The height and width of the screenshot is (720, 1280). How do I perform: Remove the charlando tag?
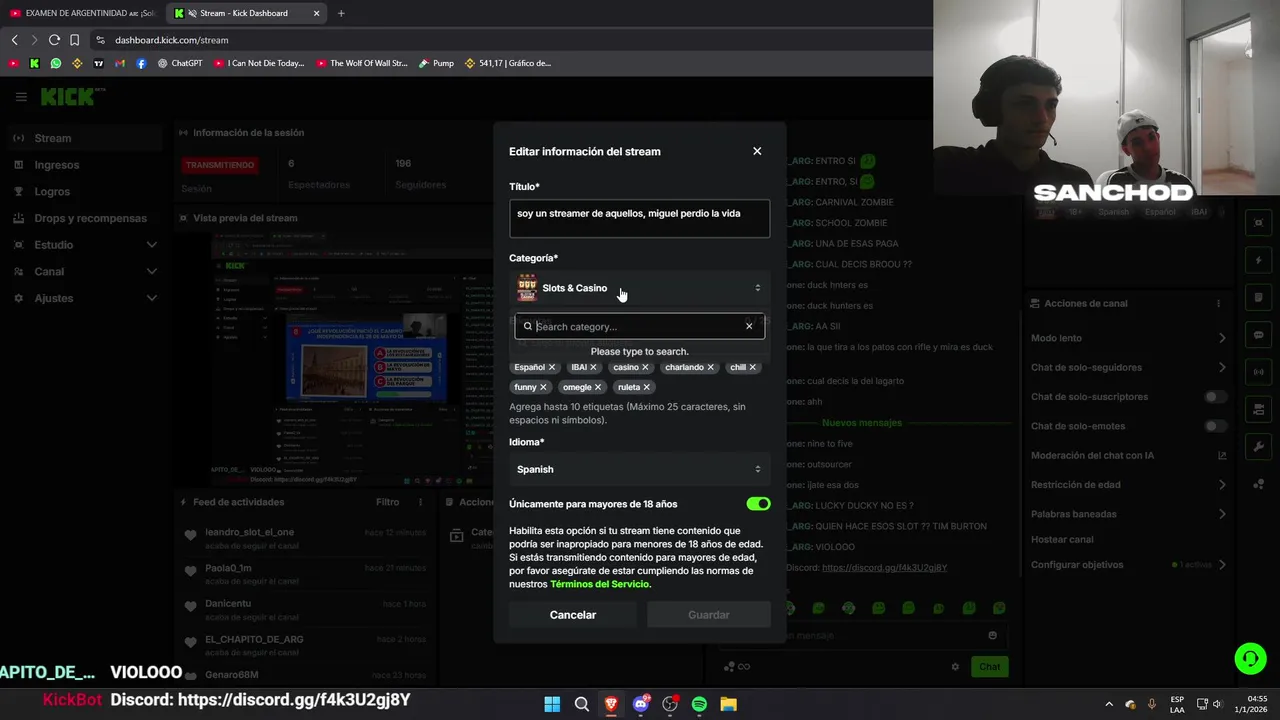pyautogui.click(x=711, y=367)
